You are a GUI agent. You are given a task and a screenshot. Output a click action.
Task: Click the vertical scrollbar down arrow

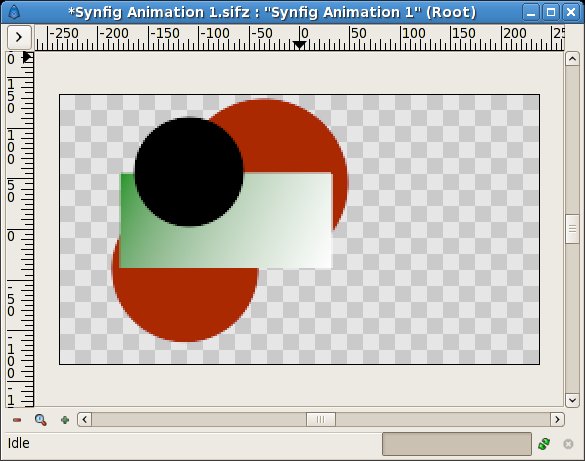point(572,400)
